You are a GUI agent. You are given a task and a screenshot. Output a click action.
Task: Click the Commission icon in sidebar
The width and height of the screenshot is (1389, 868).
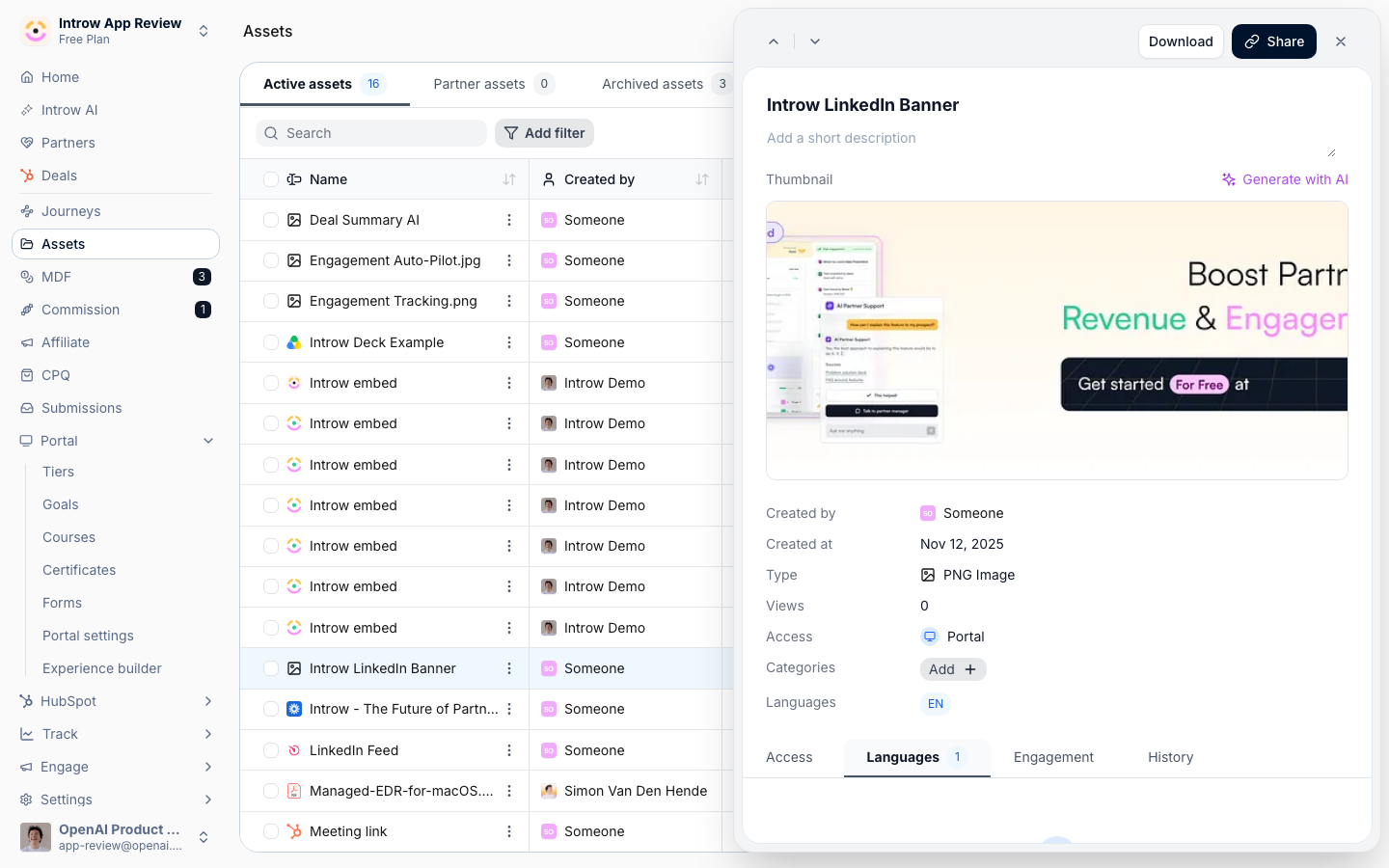coord(27,310)
